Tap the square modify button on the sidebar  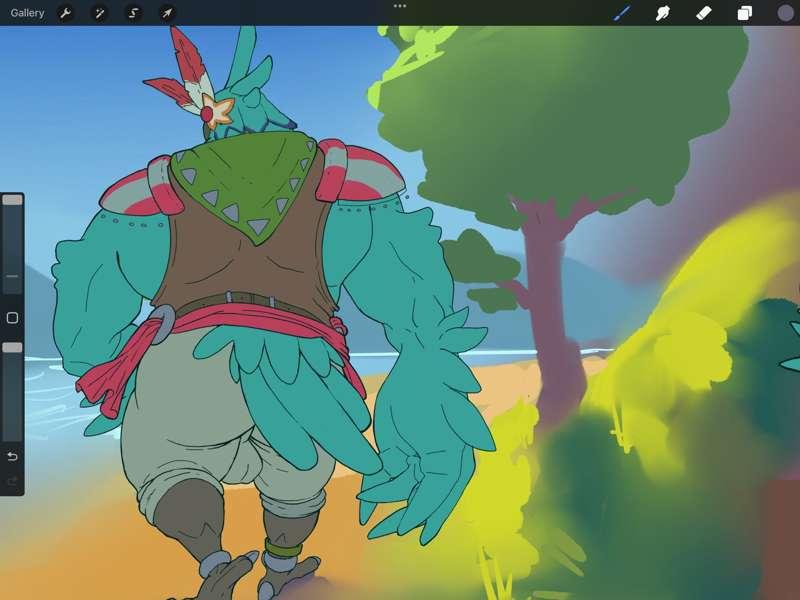[x=12, y=318]
